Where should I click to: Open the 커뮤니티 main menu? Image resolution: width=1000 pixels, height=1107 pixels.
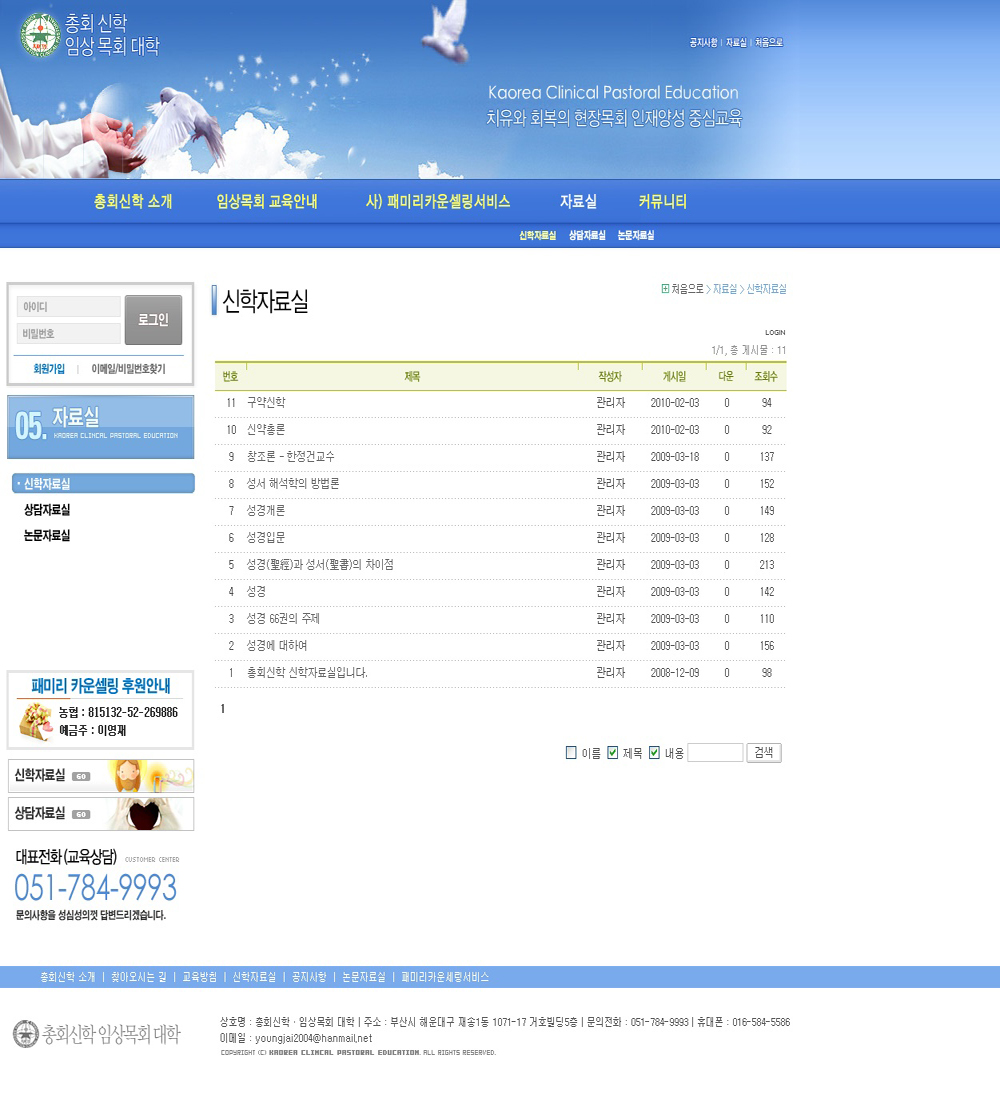662,202
